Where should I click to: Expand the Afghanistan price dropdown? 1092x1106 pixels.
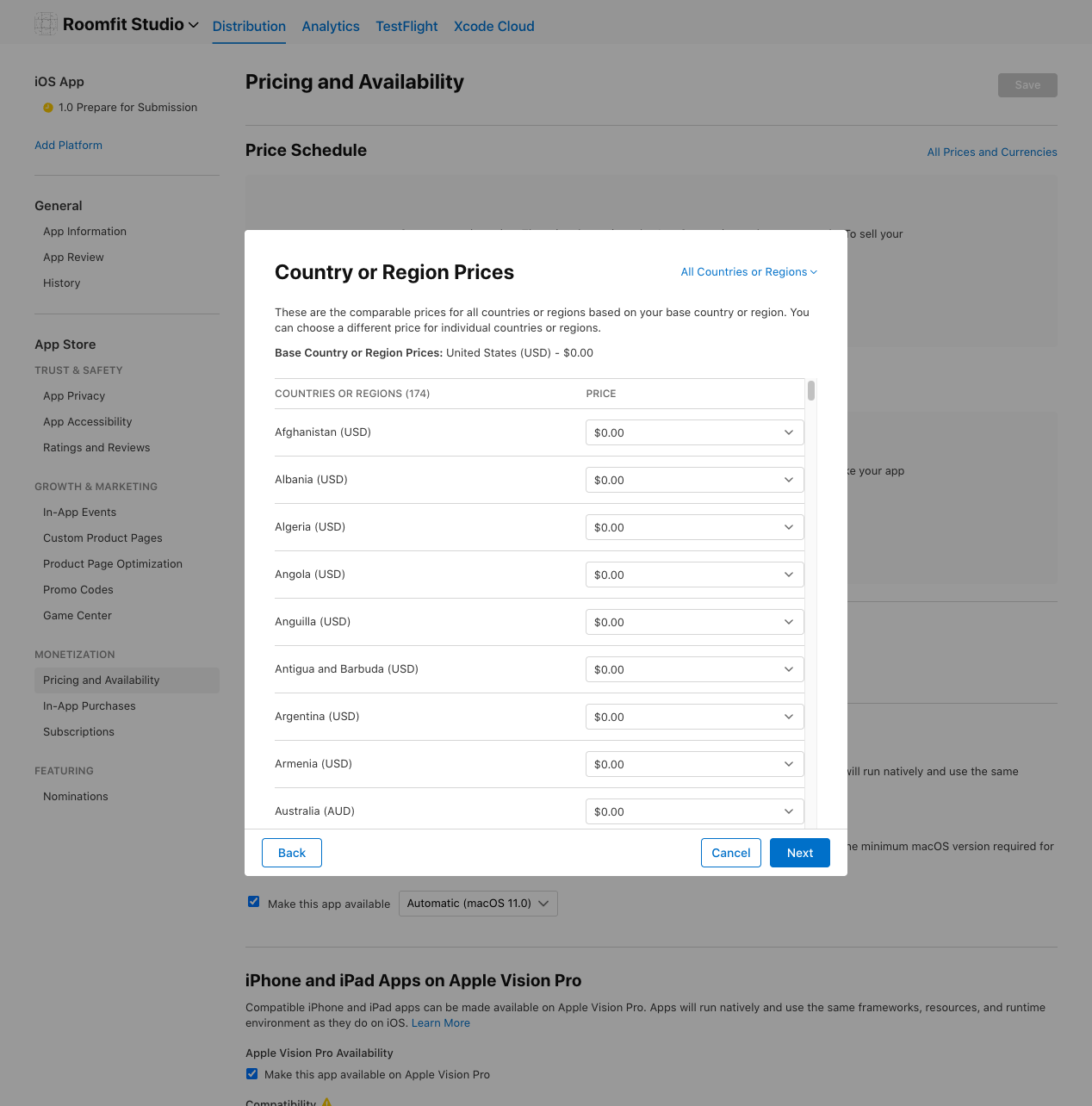(694, 432)
